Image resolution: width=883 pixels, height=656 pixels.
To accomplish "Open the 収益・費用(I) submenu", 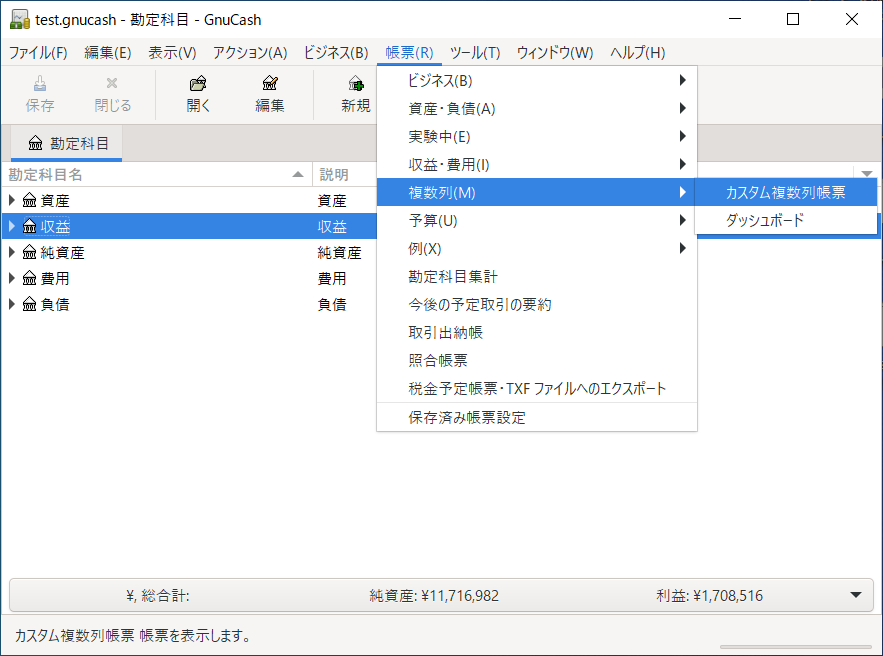I will [537, 164].
